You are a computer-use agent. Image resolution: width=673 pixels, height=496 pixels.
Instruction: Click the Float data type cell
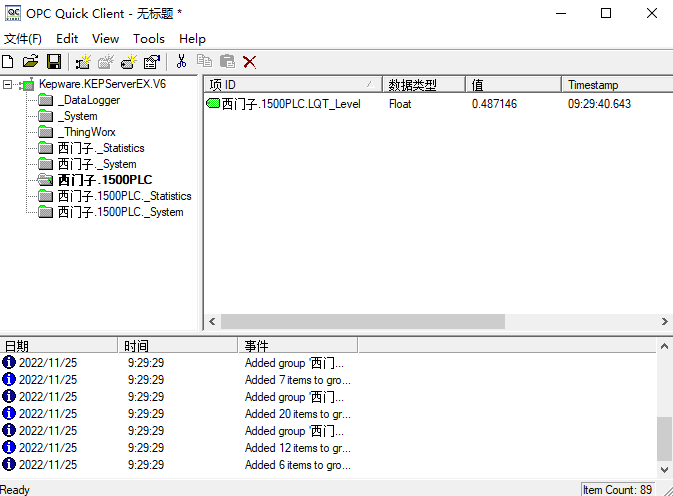click(x=400, y=104)
